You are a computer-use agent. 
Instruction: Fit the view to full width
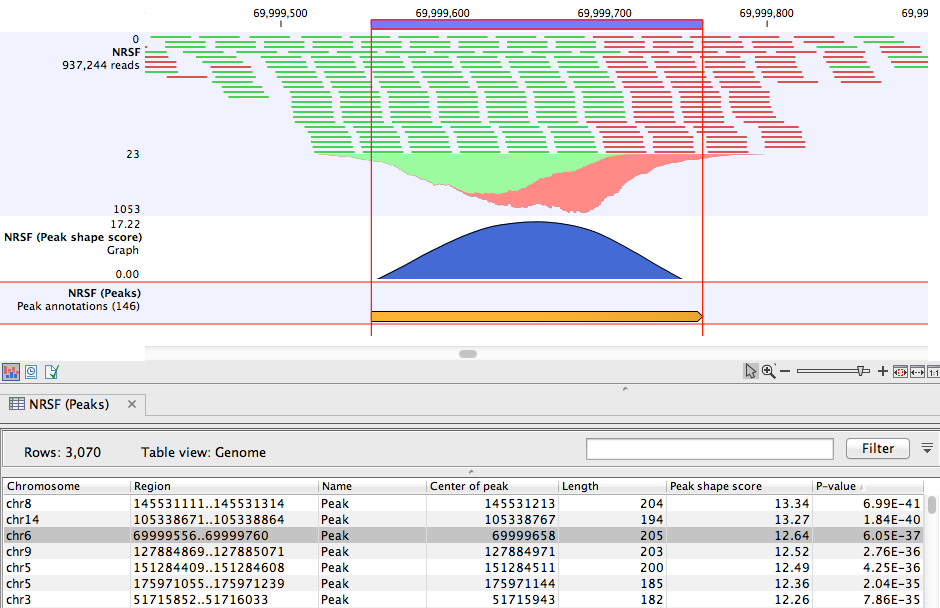pos(916,371)
